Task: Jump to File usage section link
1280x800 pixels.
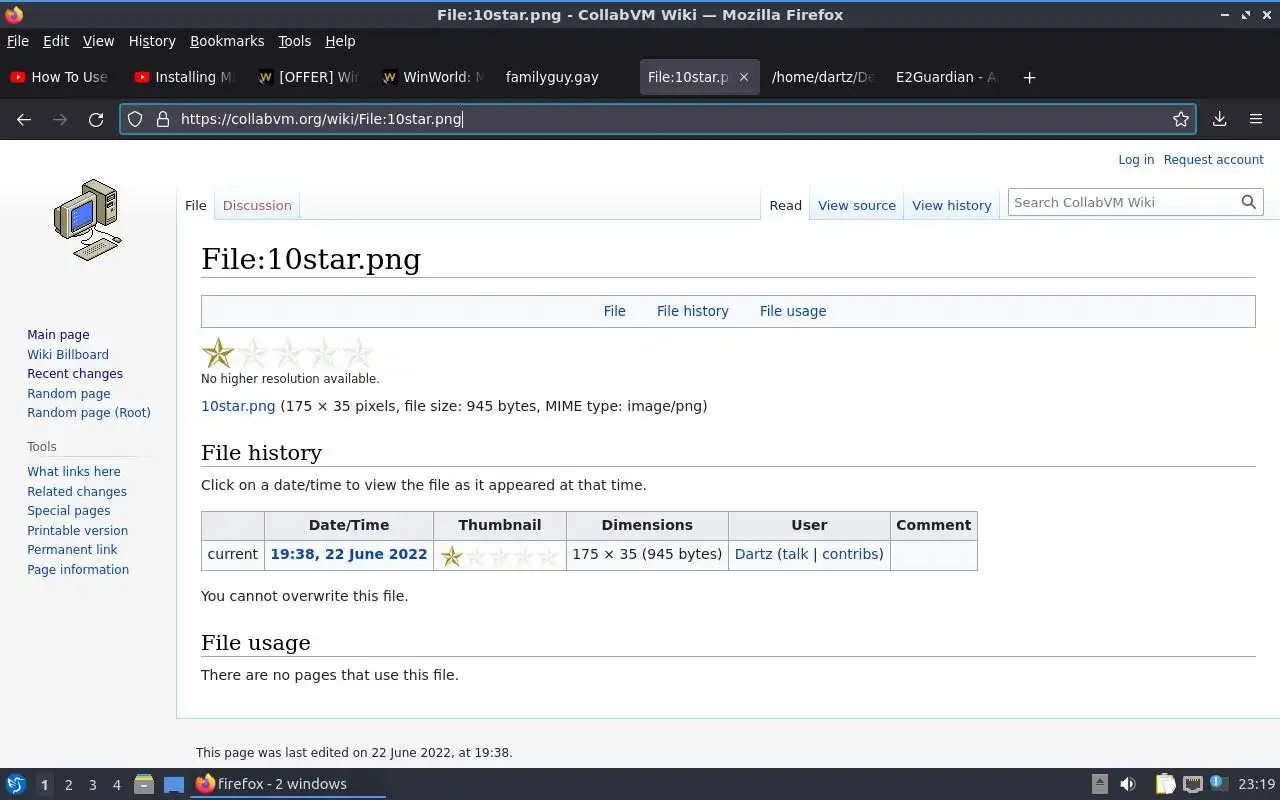Action: (793, 311)
